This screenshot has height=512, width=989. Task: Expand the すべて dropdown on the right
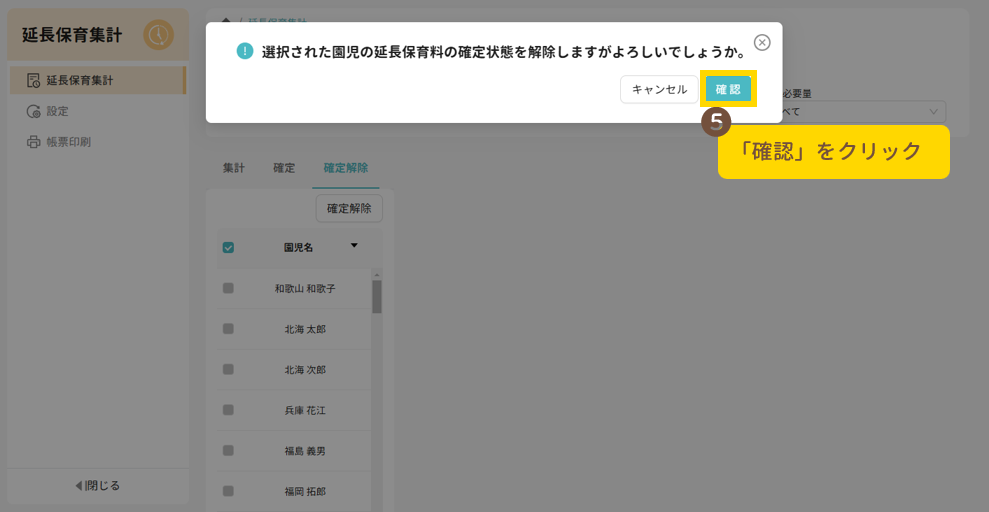(x=933, y=111)
